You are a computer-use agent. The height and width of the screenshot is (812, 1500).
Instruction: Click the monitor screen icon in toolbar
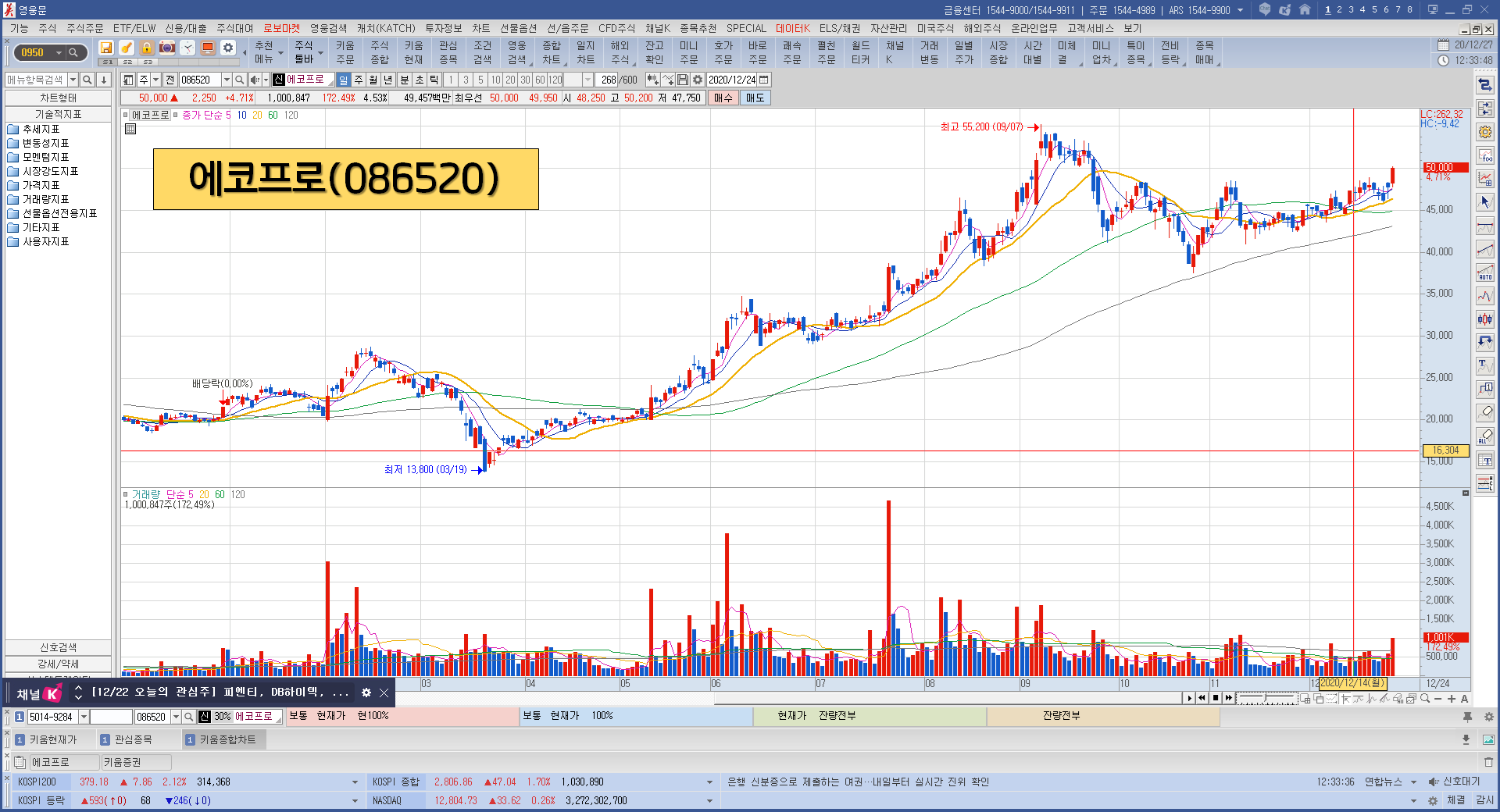click(x=208, y=48)
